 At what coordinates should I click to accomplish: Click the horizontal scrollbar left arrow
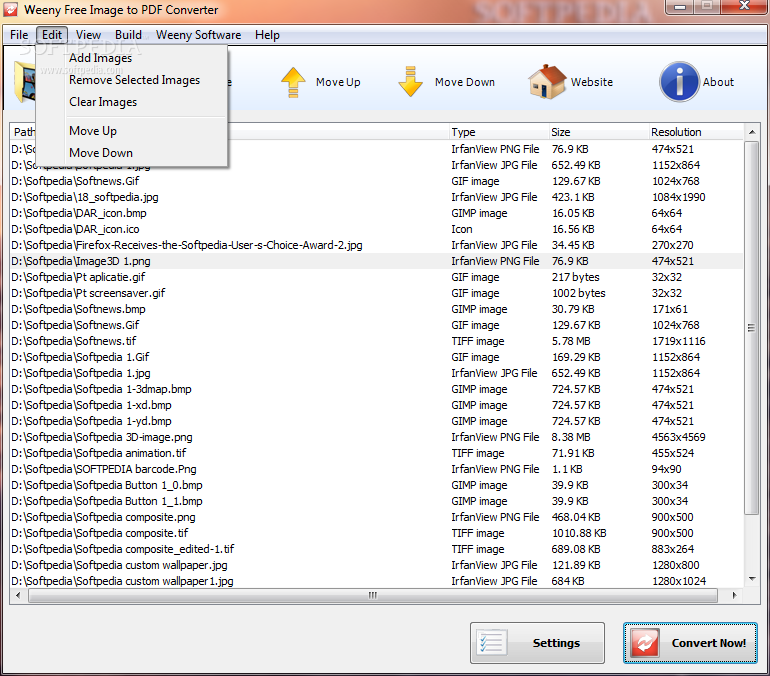click(x=18, y=595)
